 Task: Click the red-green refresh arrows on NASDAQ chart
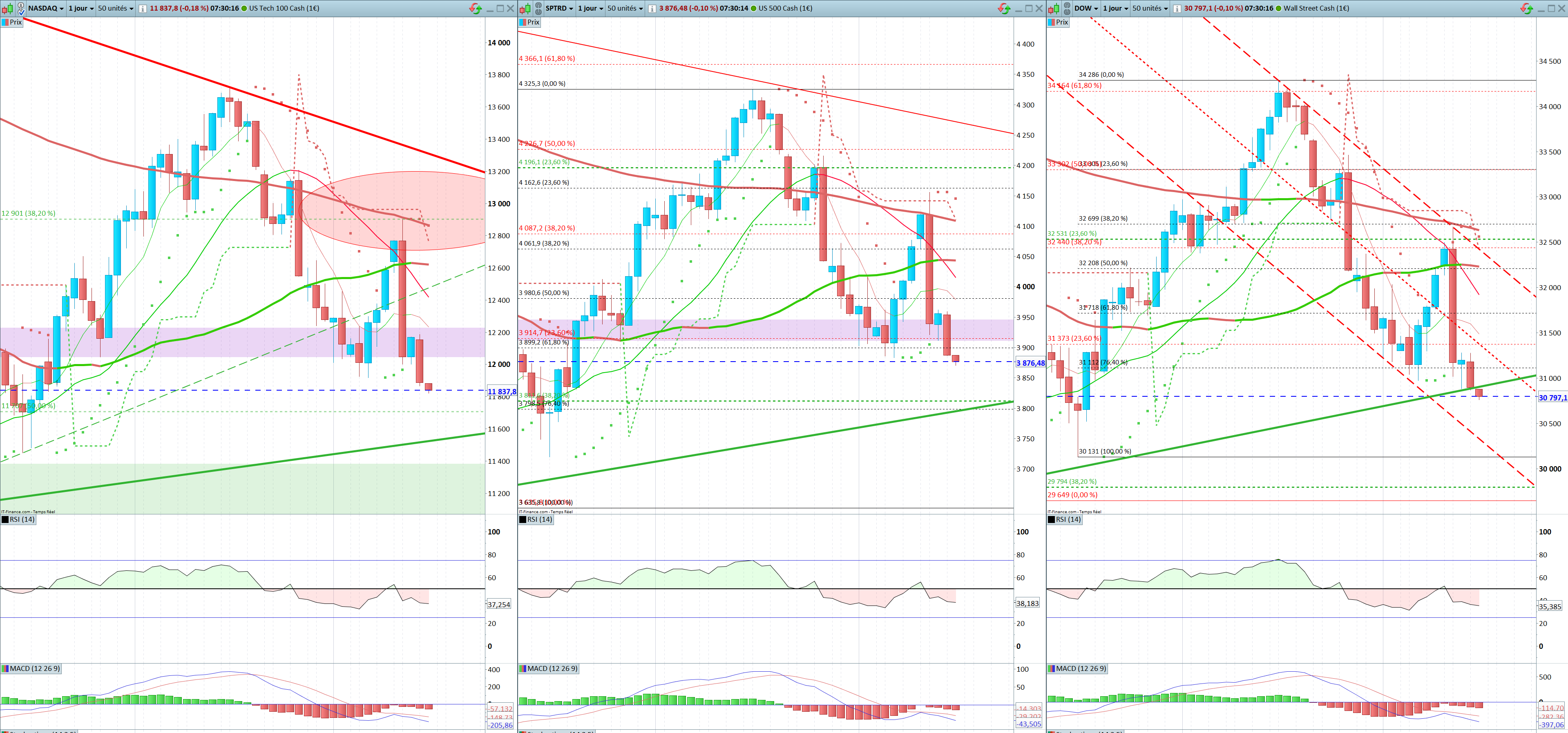pos(475,9)
